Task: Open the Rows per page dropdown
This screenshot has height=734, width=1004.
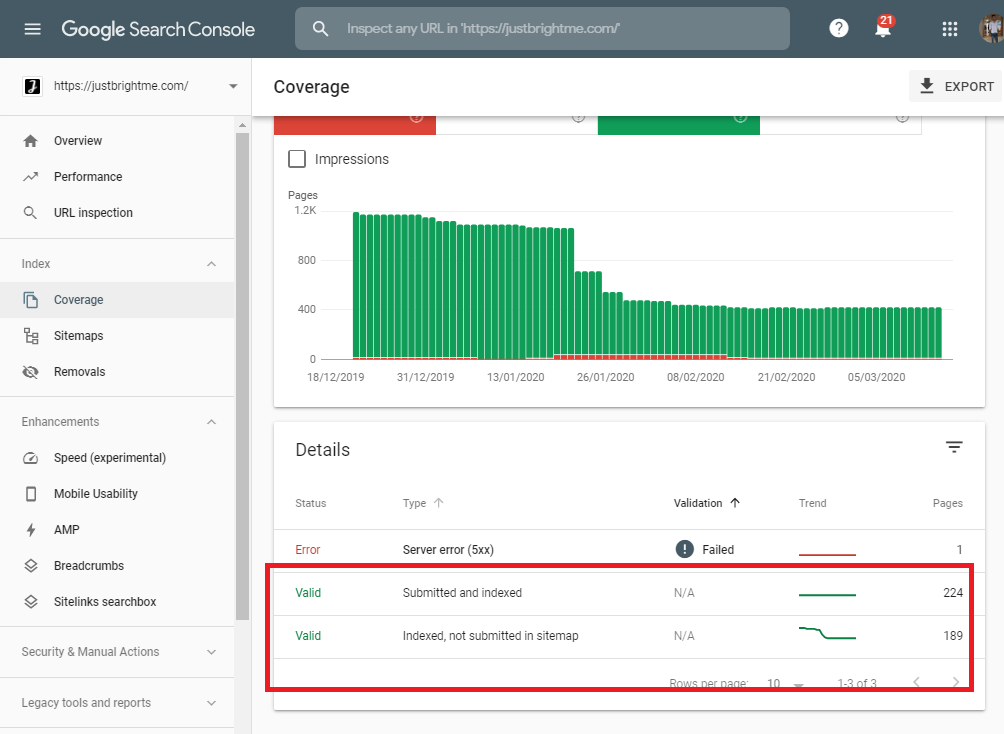Action: tap(785, 683)
